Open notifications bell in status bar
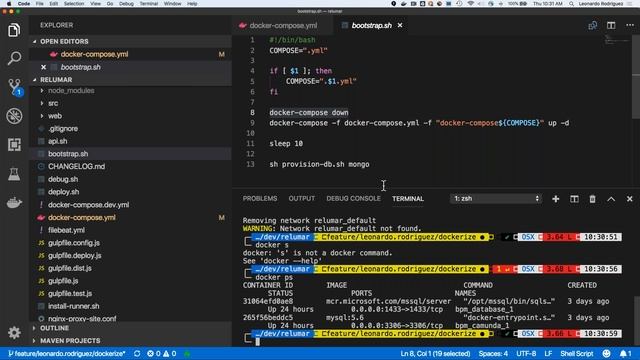 coord(626,353)
